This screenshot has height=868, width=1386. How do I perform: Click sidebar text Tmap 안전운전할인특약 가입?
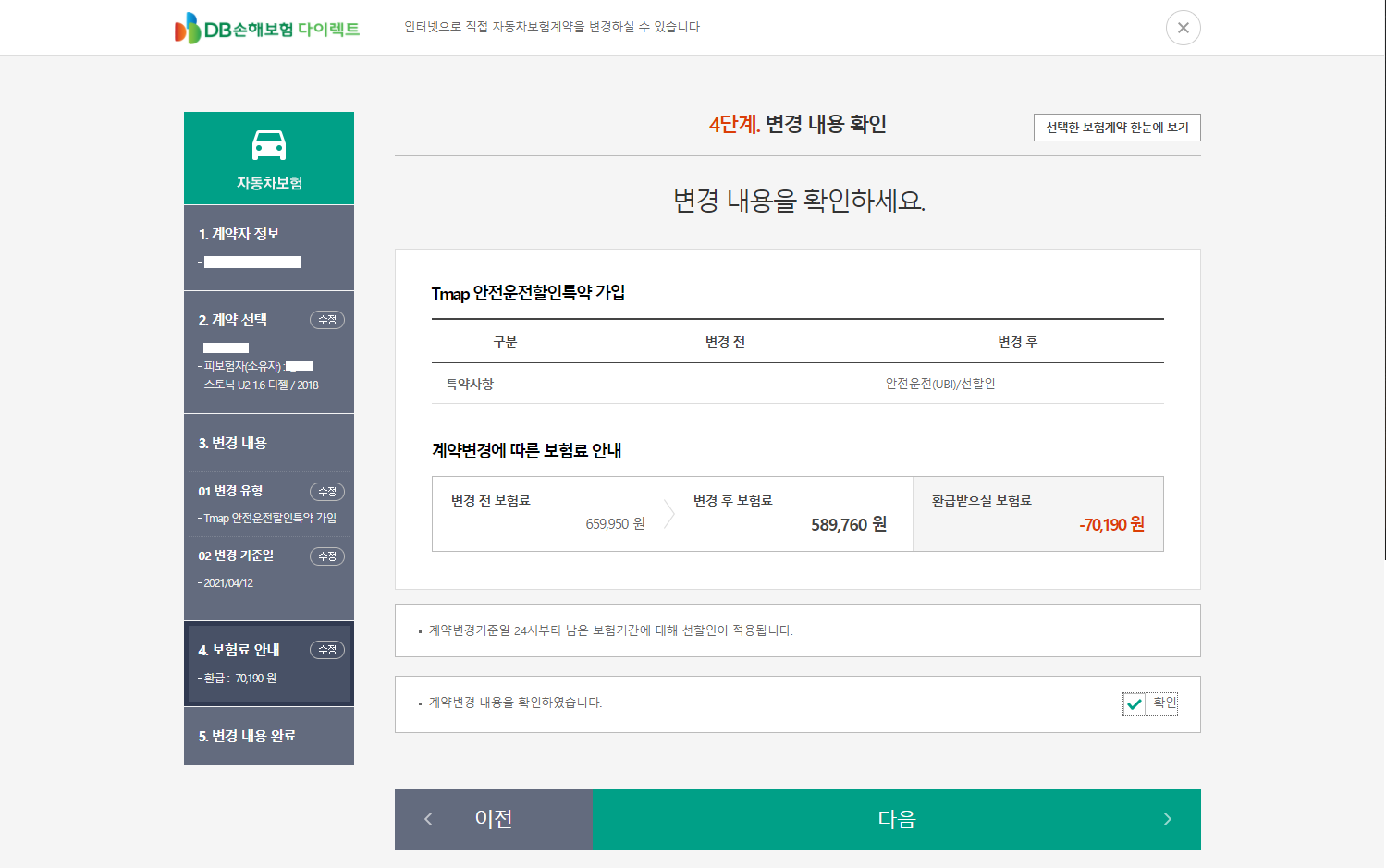tap(269, 519)
